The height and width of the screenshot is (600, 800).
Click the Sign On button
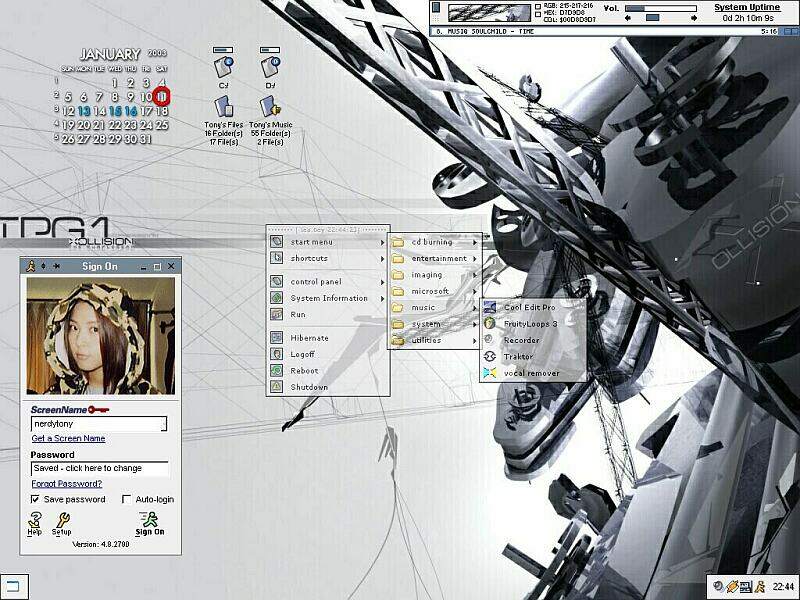click(x=150, y=521)
